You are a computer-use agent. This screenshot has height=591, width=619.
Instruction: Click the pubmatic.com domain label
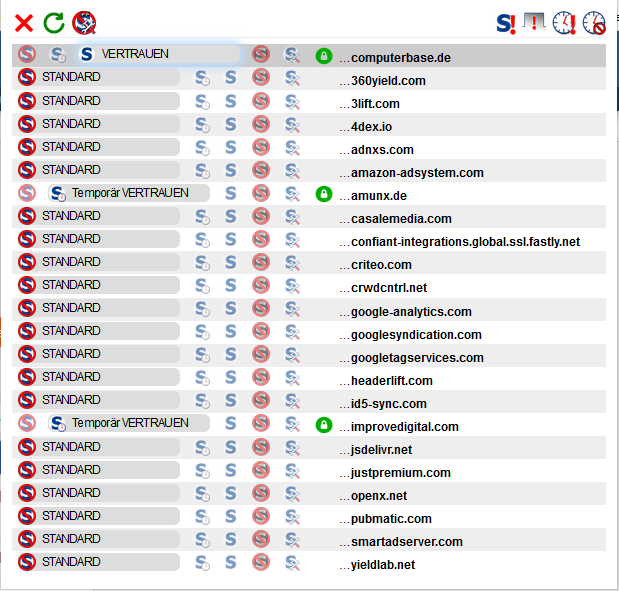point(386,519)
